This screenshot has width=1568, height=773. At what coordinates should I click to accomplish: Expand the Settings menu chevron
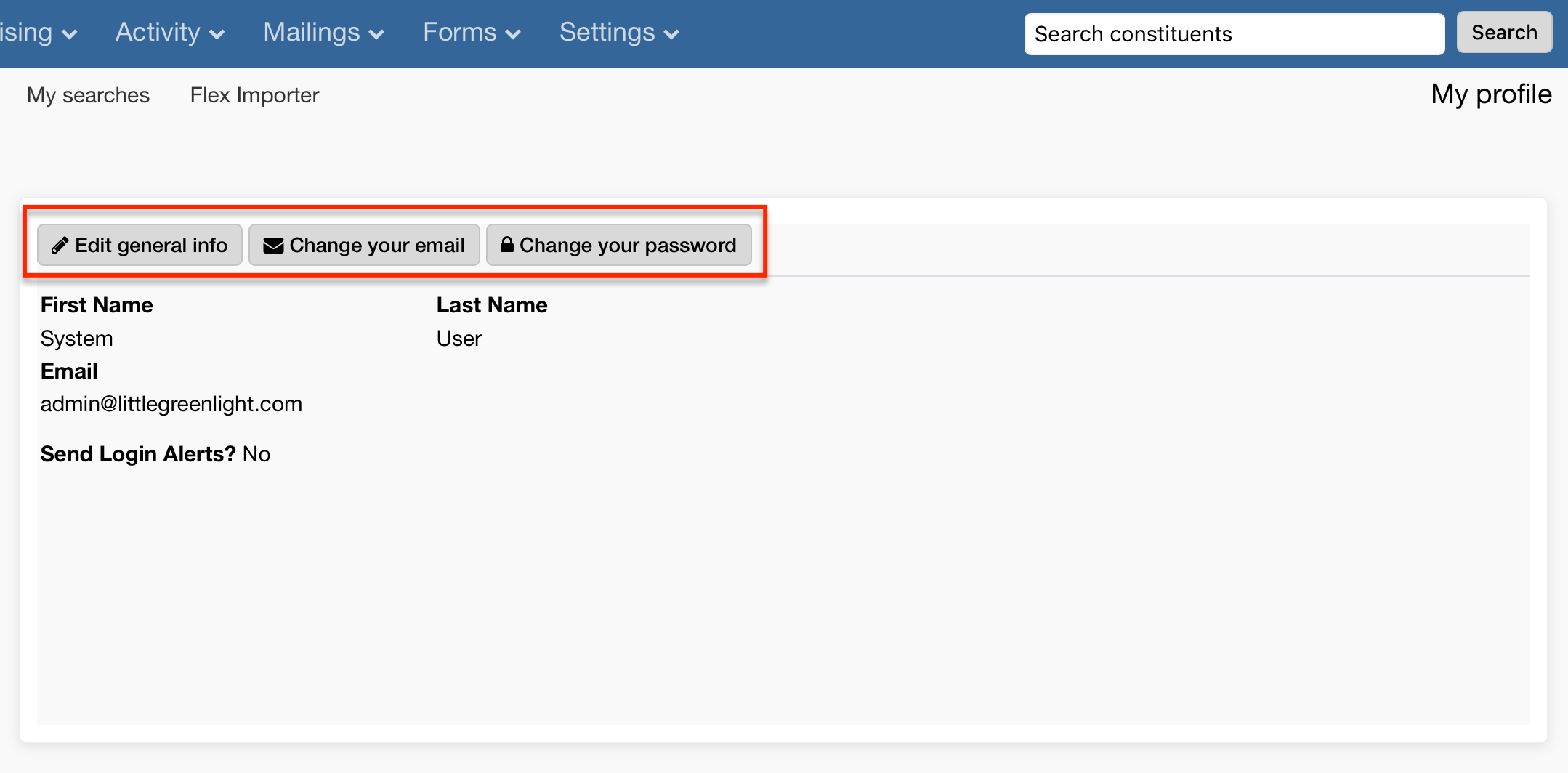click(671, 34)
